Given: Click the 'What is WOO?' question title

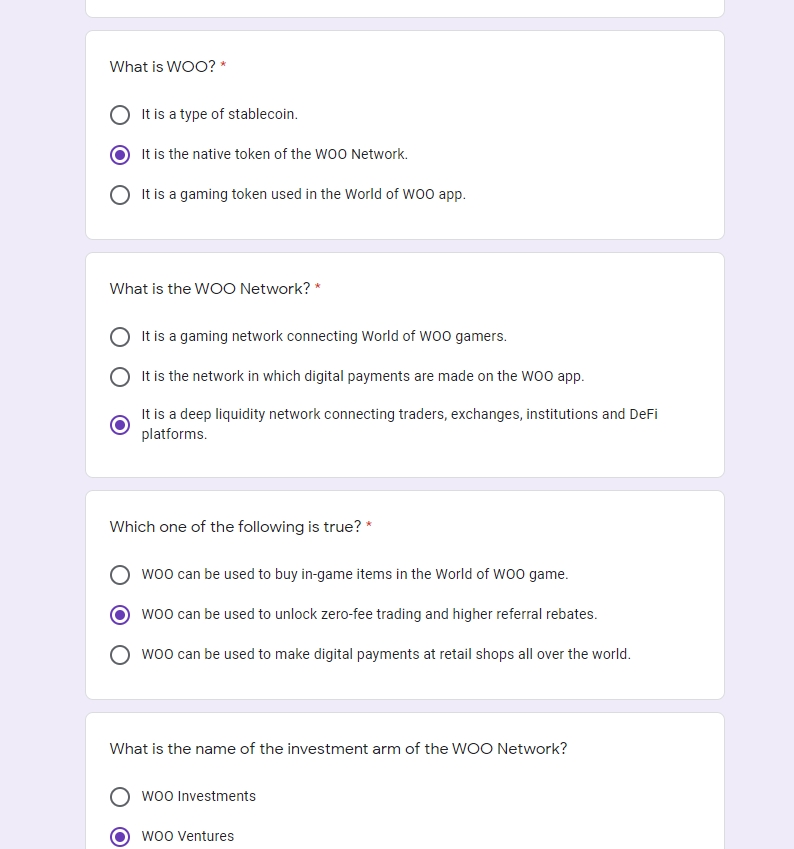Looking at the screenshot, I should (x=162, y=67).
